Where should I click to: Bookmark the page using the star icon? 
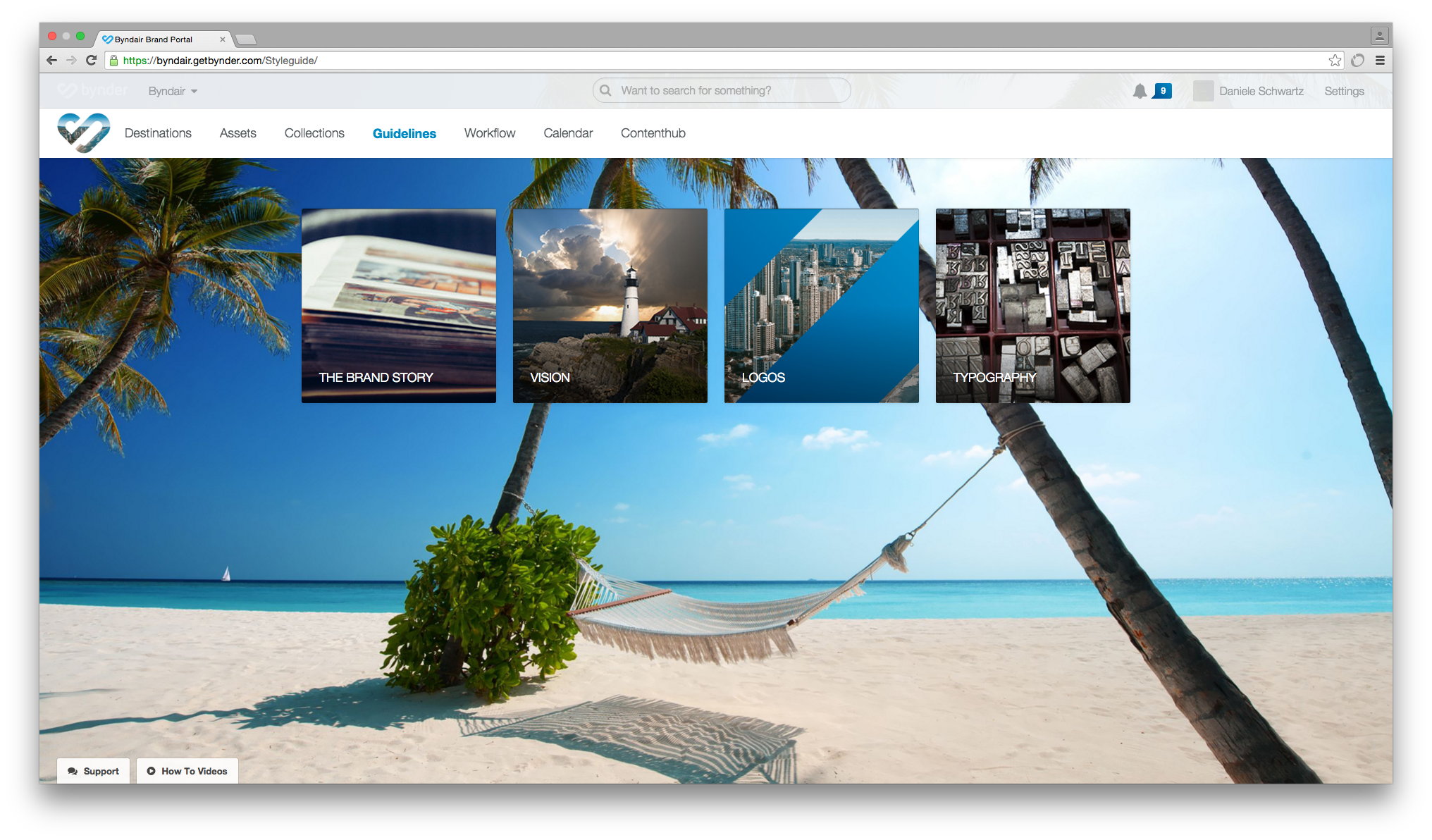(x=1335, y=61)
